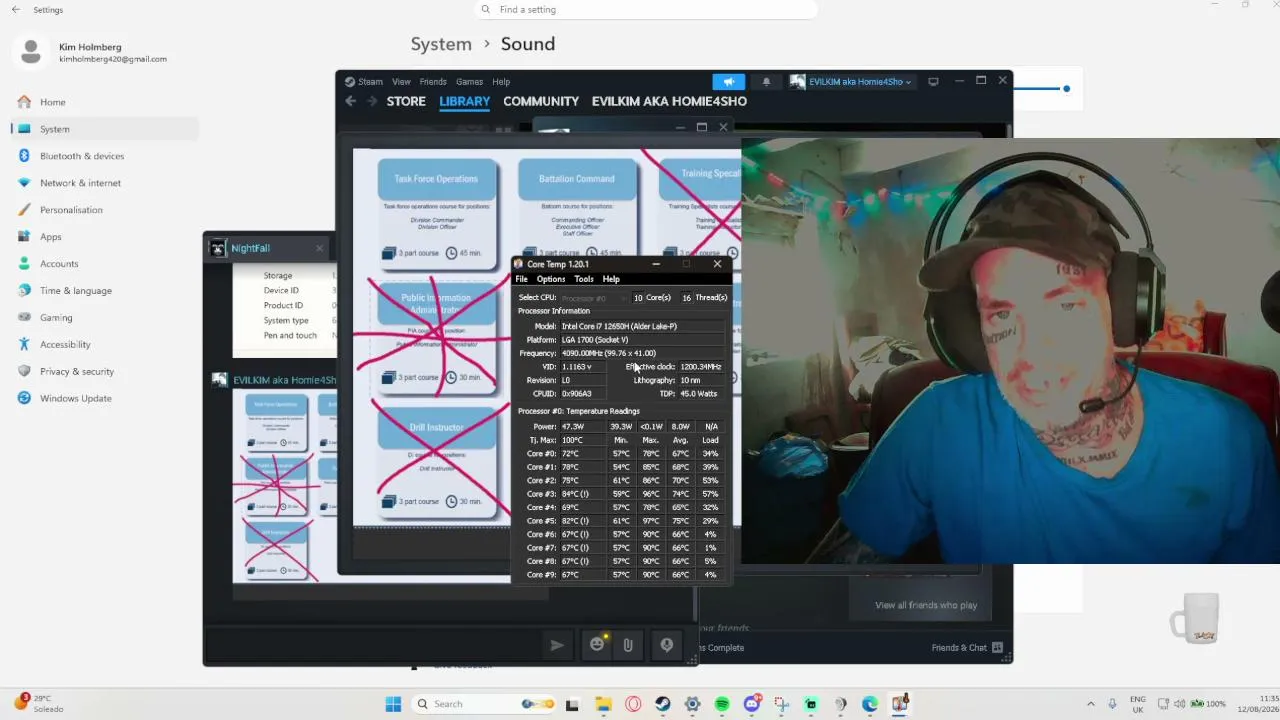
Task: Open Privacy & security settings
Action: click(77, 372)
